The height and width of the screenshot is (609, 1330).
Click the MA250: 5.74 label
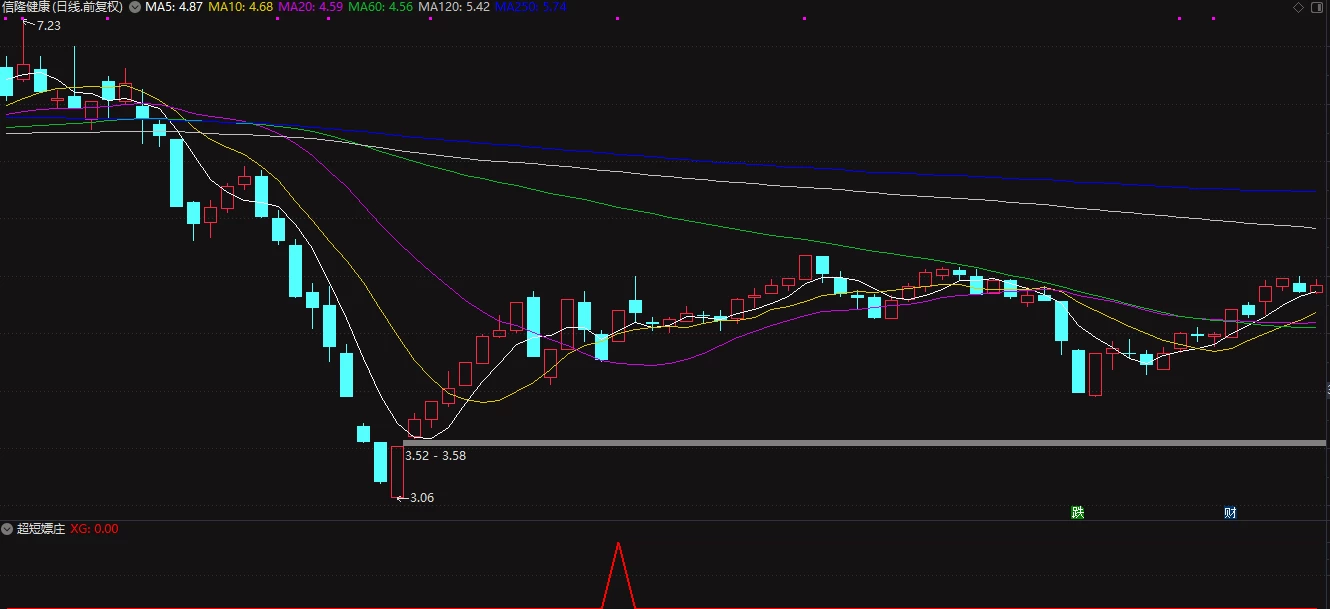[530, 7]
